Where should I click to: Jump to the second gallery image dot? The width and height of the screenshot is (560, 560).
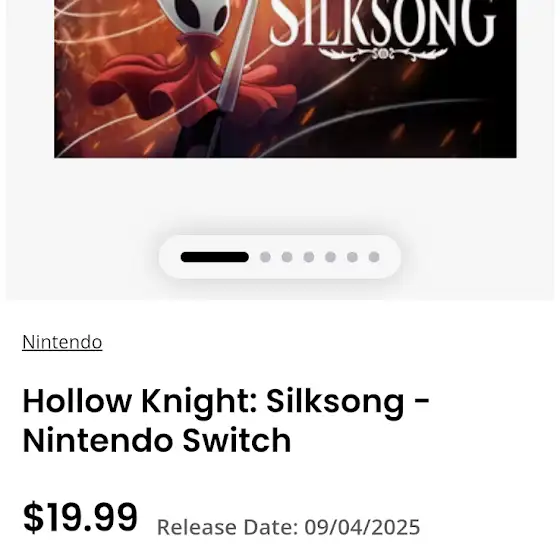265,257
